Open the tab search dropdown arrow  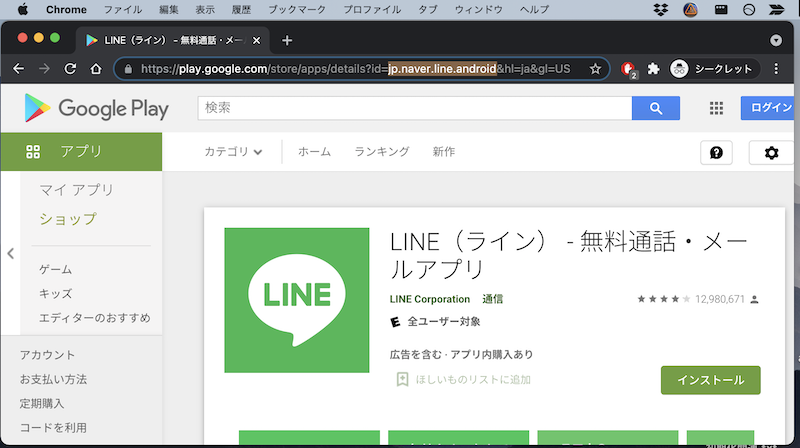[777, 40]
